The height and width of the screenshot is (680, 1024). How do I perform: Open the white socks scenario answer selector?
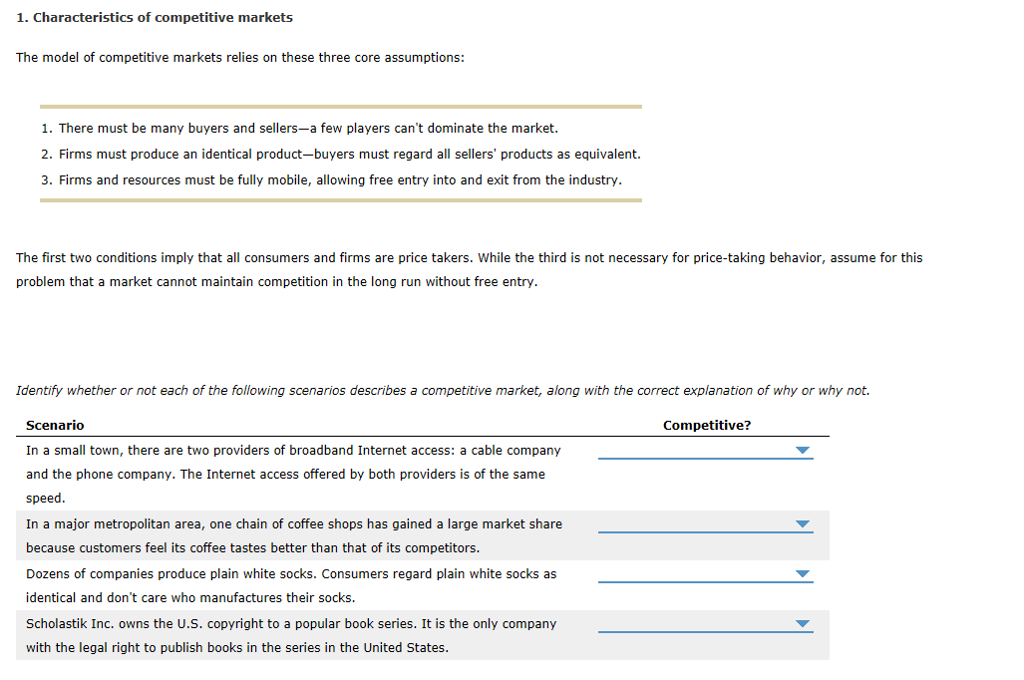click(x=802, y=573)
